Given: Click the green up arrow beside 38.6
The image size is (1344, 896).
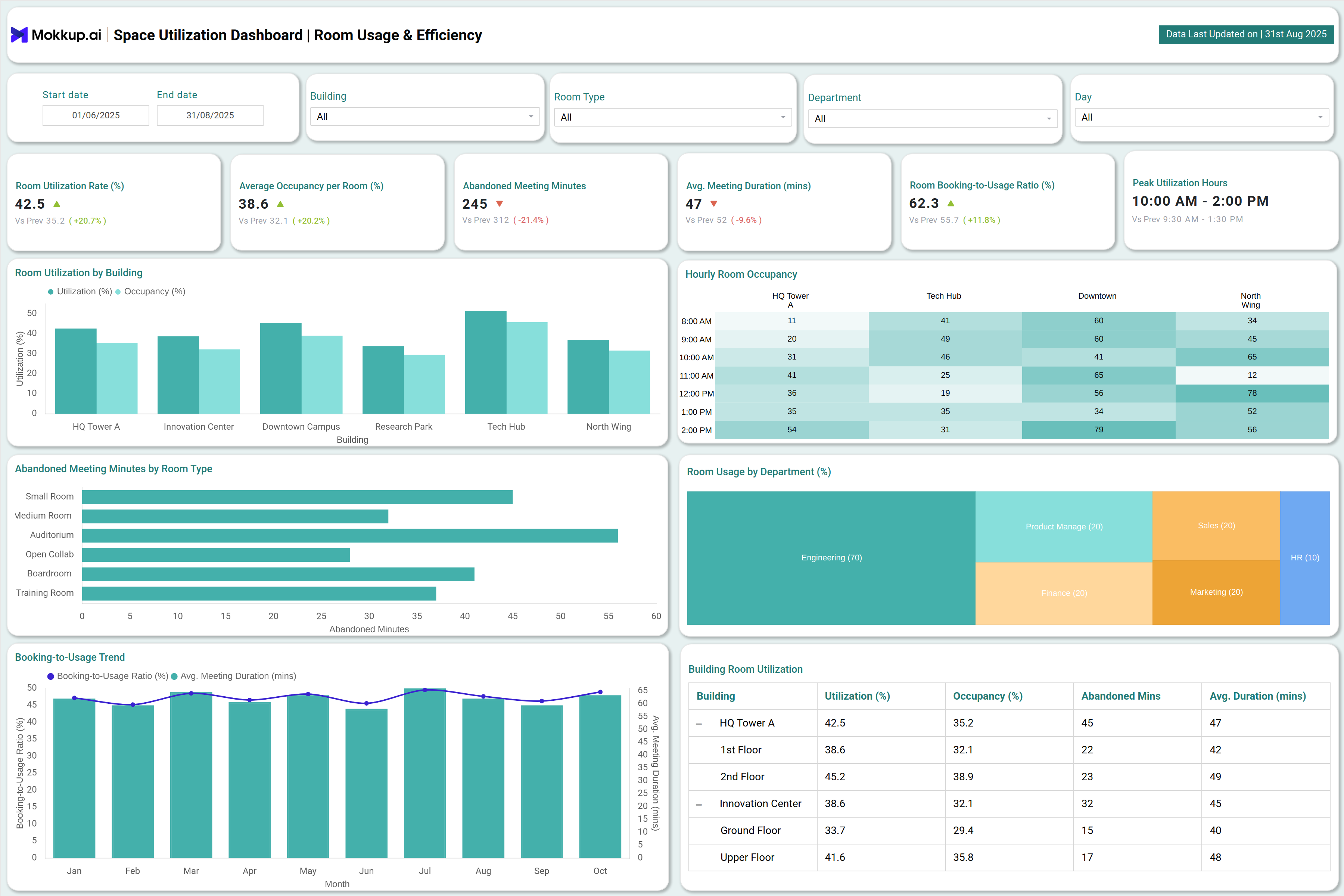Looking at the screenshot, I should (280, 204).
